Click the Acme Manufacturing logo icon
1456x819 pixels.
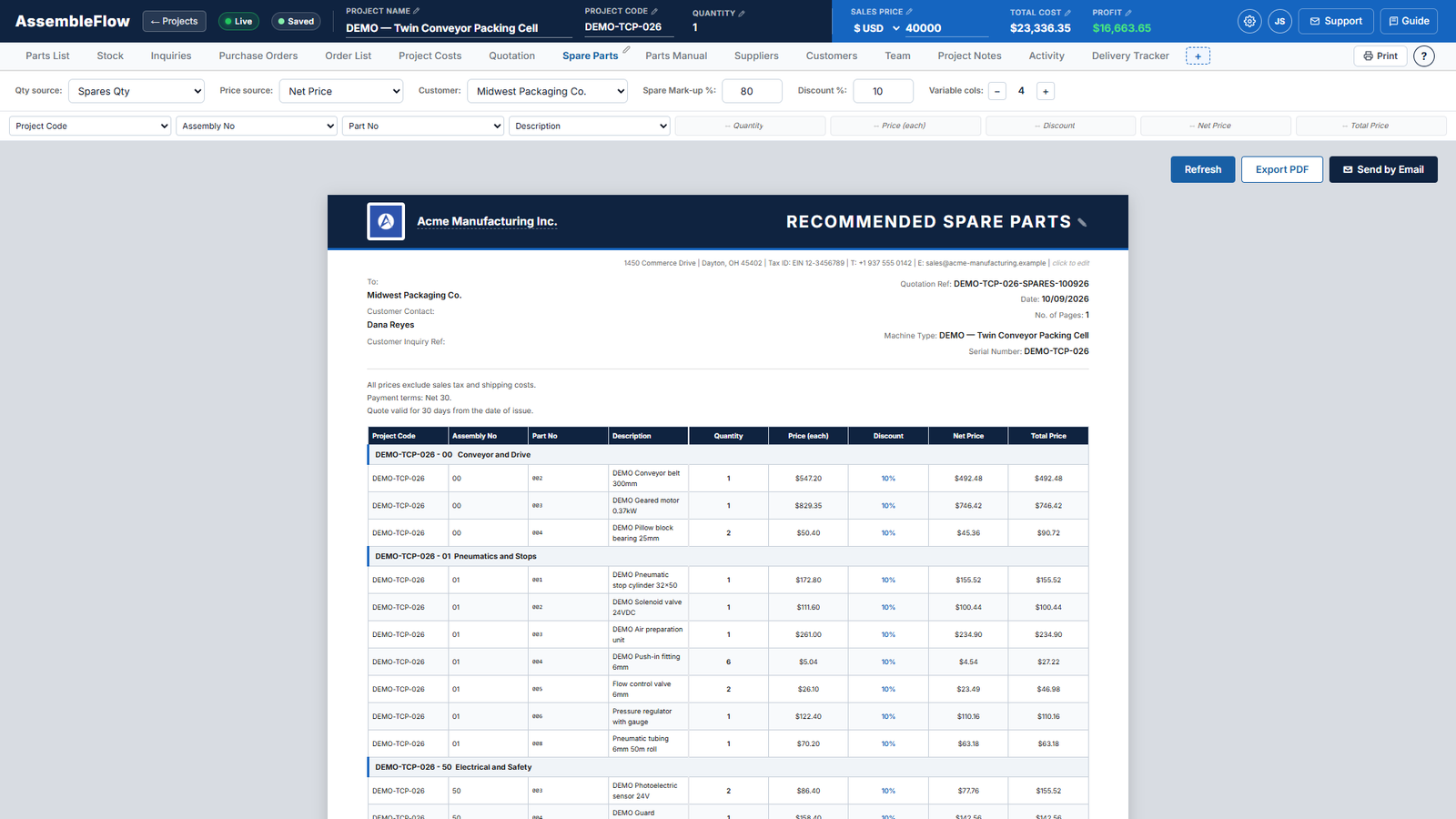(386, 221)
